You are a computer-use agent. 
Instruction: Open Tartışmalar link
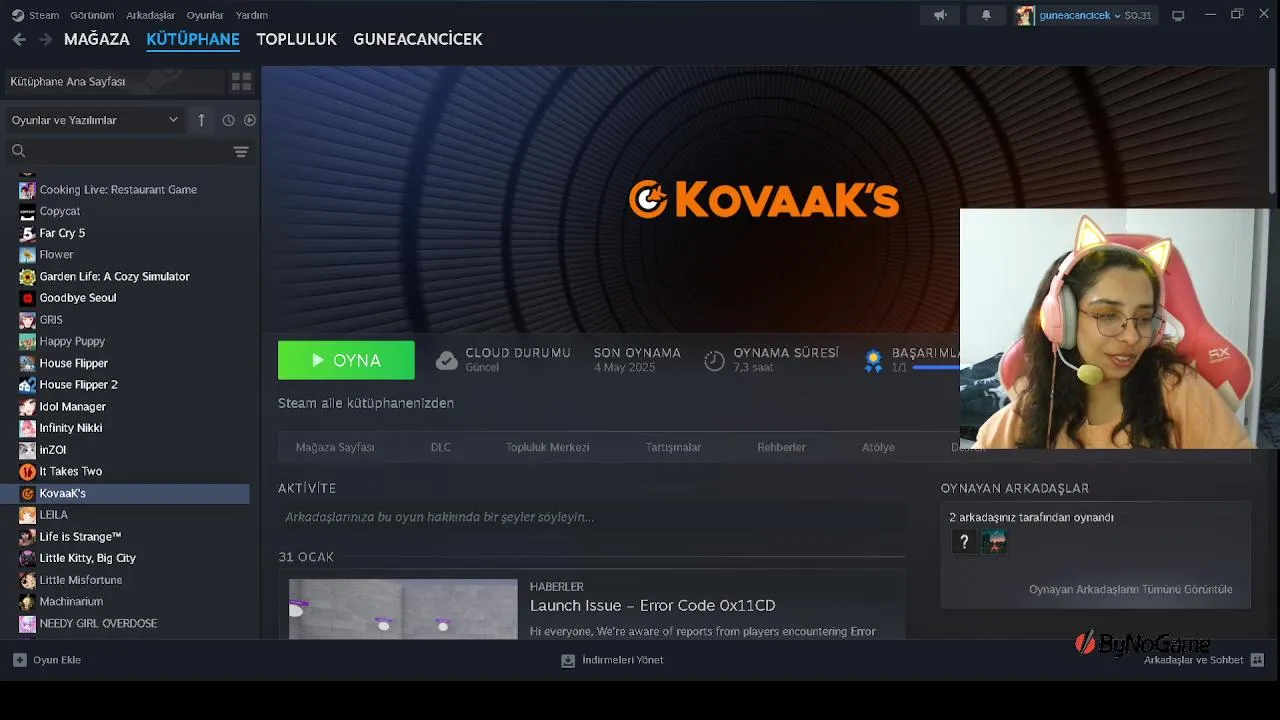point(673,447)
